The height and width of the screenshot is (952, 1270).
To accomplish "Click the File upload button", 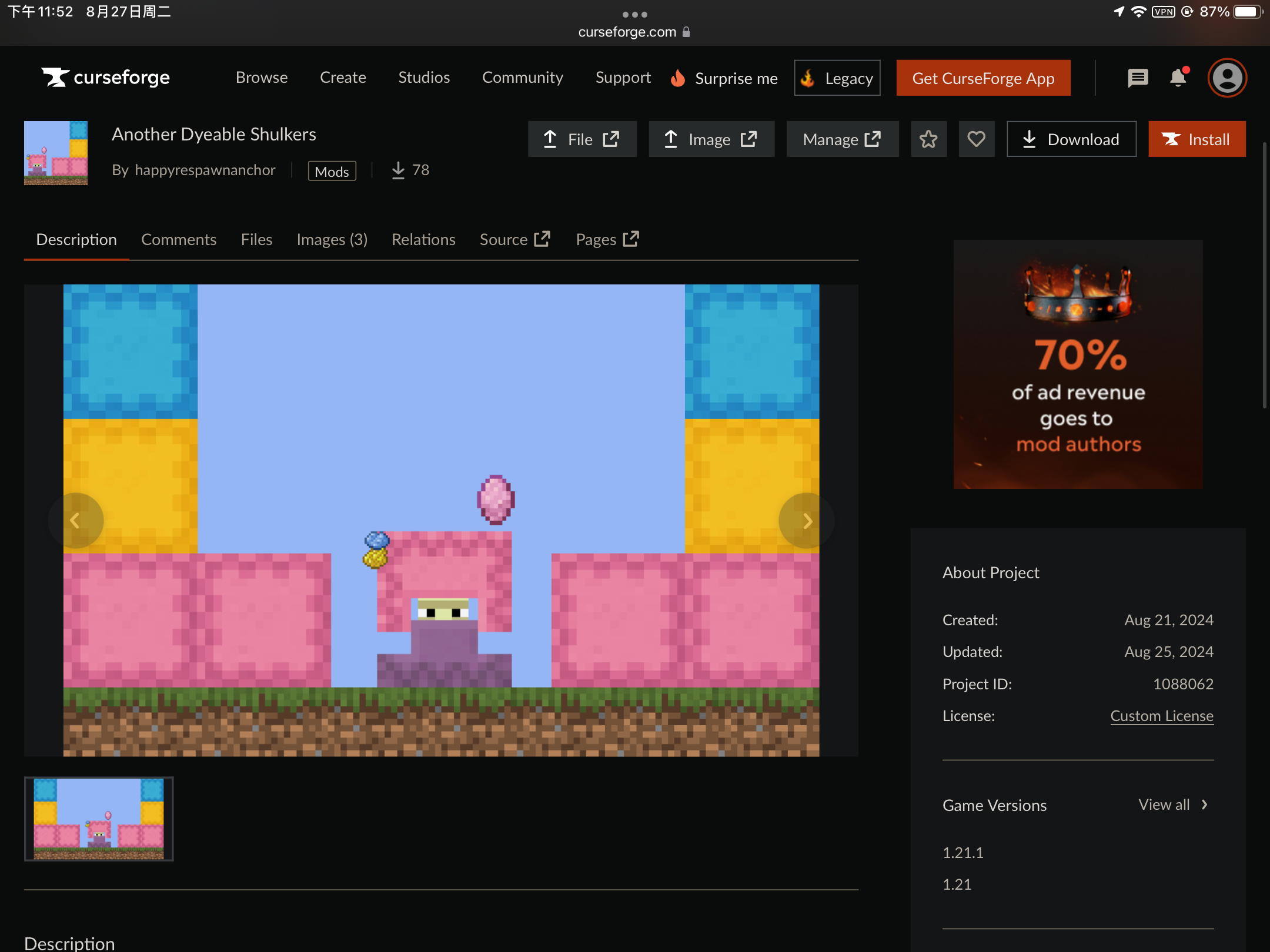I will coord(582,139).
